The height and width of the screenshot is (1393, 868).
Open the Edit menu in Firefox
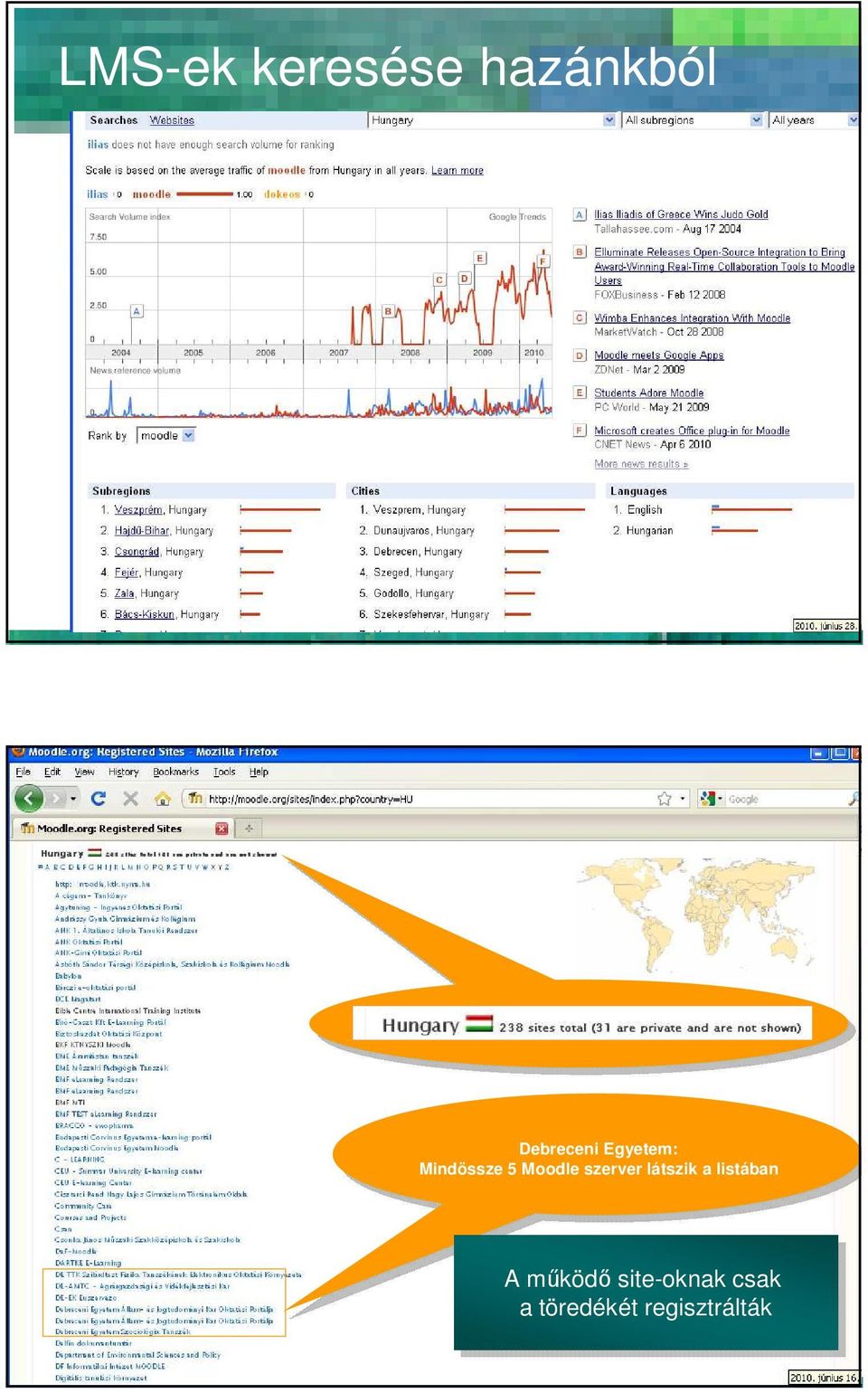(x=52, y=772)
